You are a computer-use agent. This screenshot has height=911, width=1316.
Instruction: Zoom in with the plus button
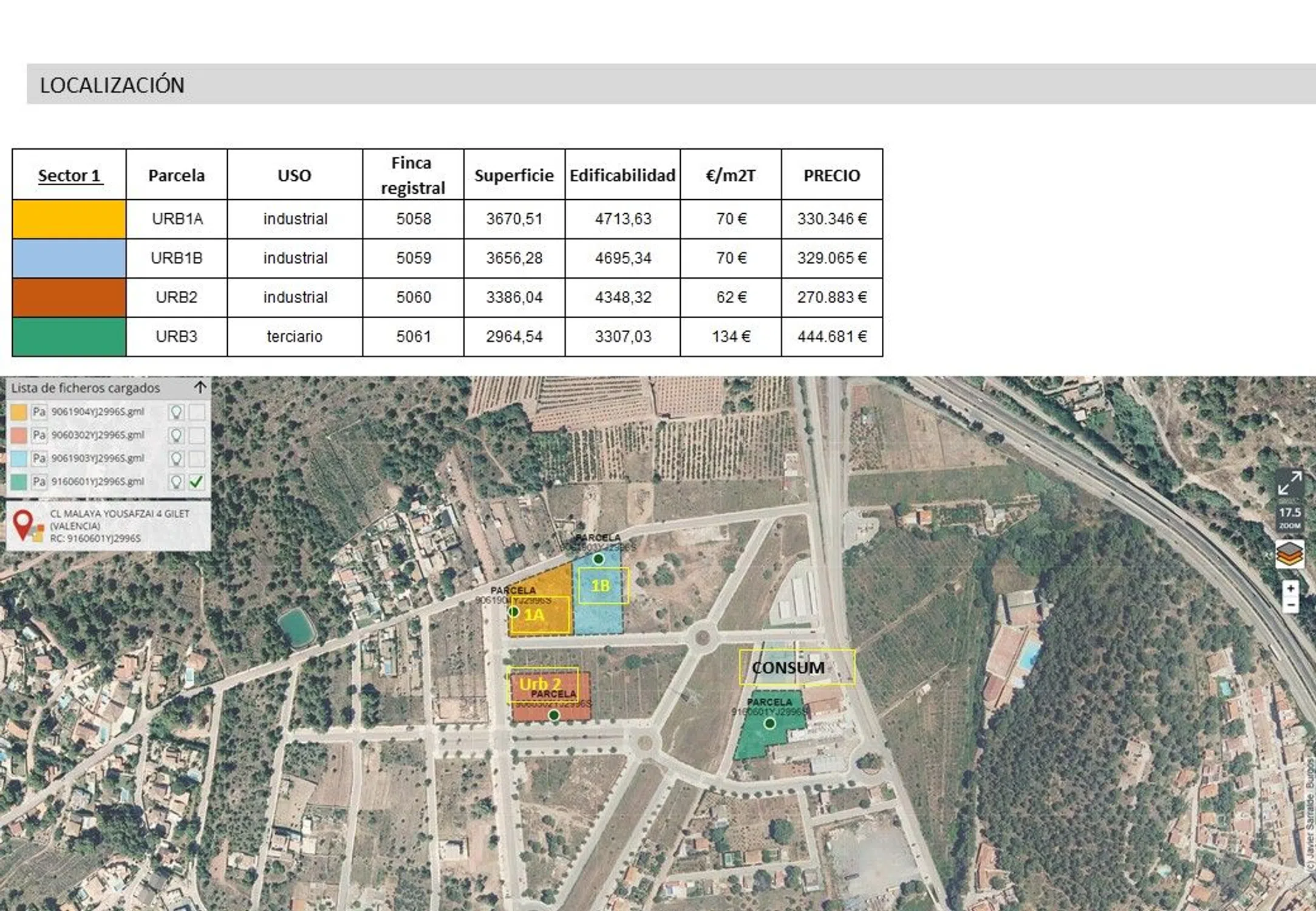pos(1290,588)
